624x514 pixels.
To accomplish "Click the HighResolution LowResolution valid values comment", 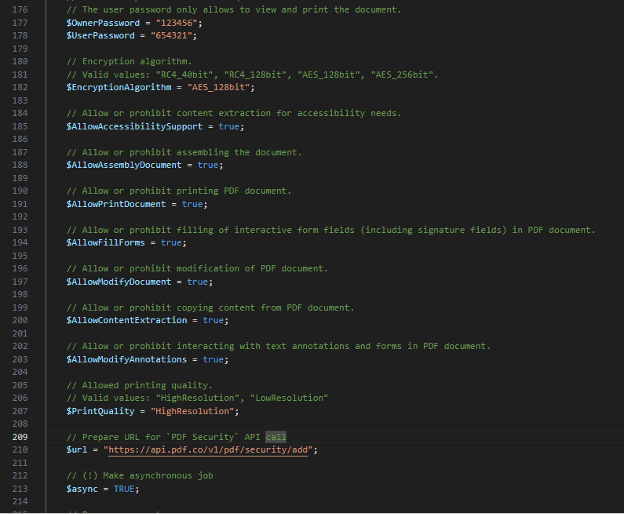I will (x=197, y=398).
